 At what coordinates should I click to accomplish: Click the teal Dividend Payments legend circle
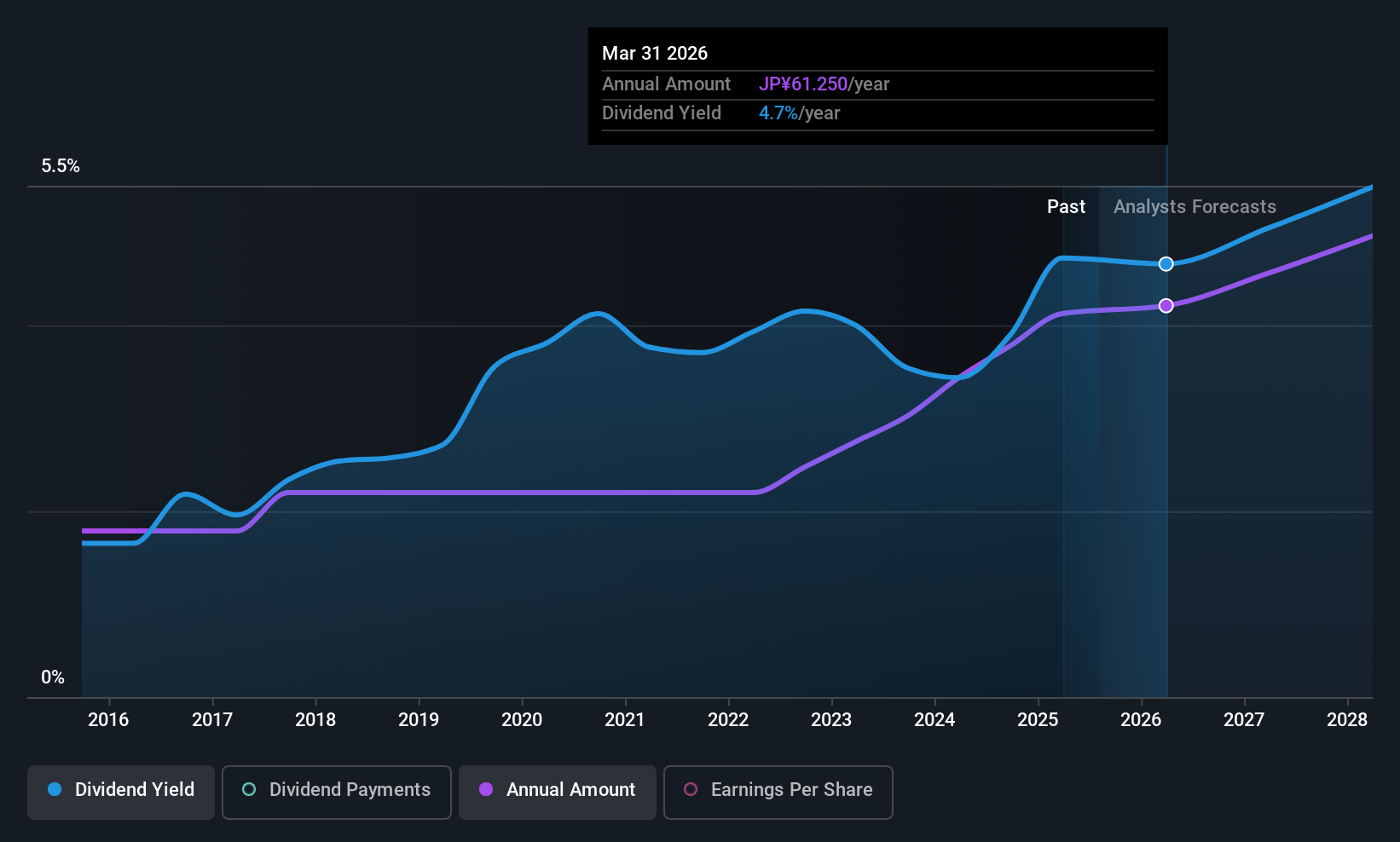pyautogui.click(x=249, y=790)
